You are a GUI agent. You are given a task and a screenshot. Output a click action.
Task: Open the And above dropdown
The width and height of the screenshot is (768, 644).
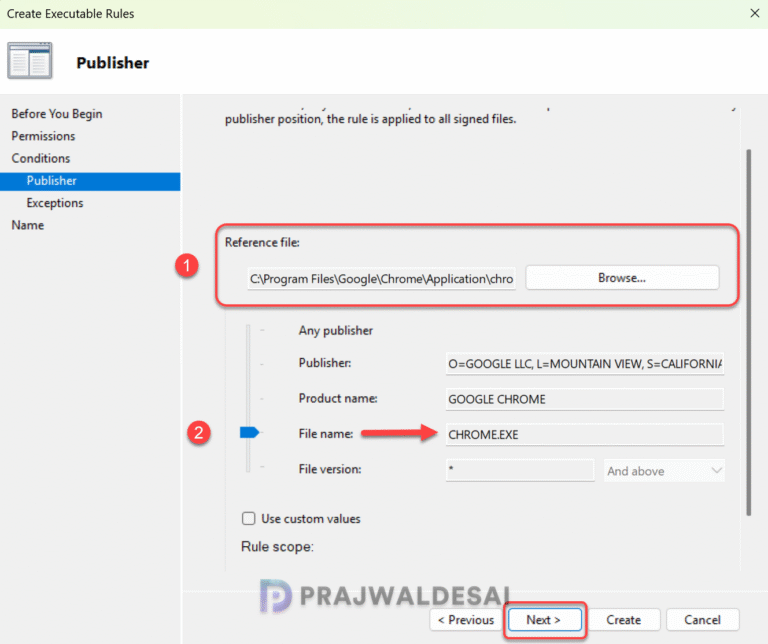(664, 471)
